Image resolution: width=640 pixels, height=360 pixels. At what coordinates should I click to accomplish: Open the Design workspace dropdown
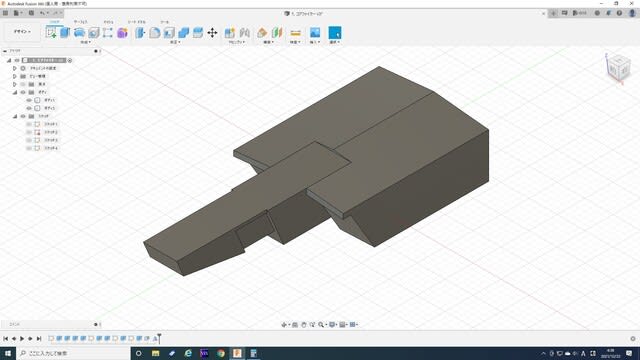coord(22,31)
